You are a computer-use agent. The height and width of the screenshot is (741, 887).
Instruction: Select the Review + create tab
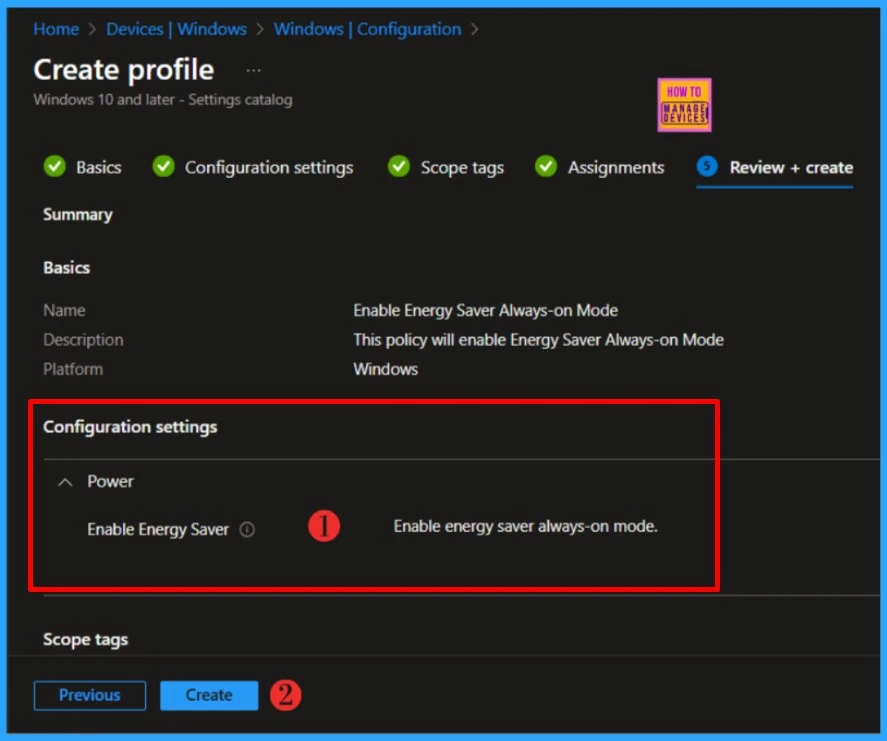[x=790, y=168]
